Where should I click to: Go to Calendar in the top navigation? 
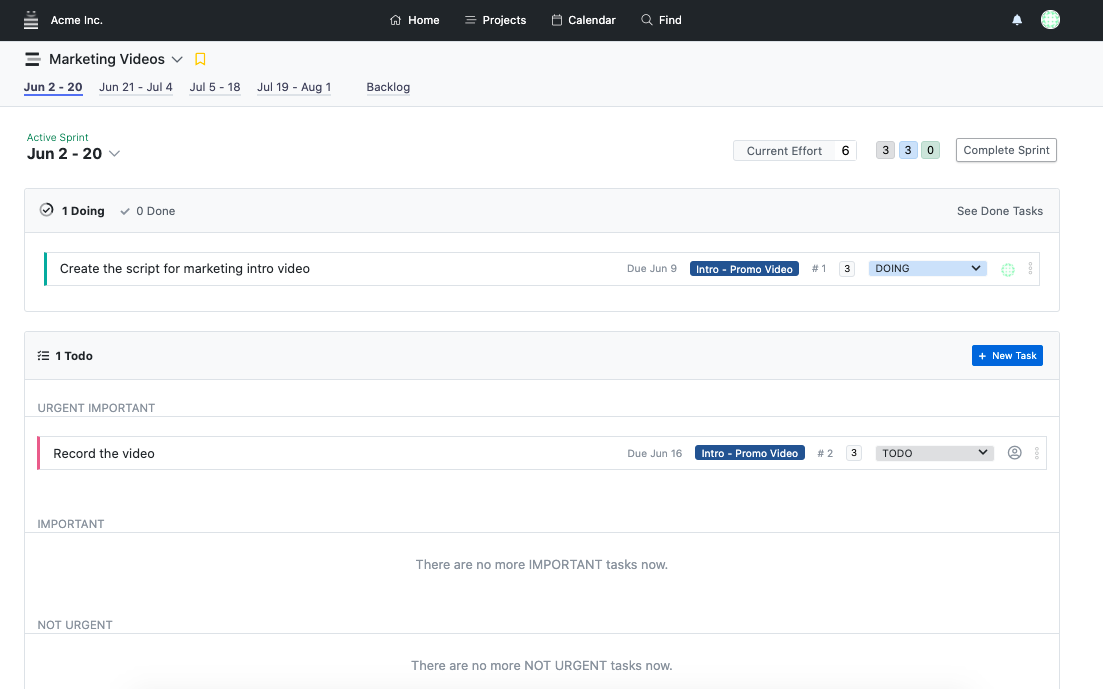tap(583, 19)
